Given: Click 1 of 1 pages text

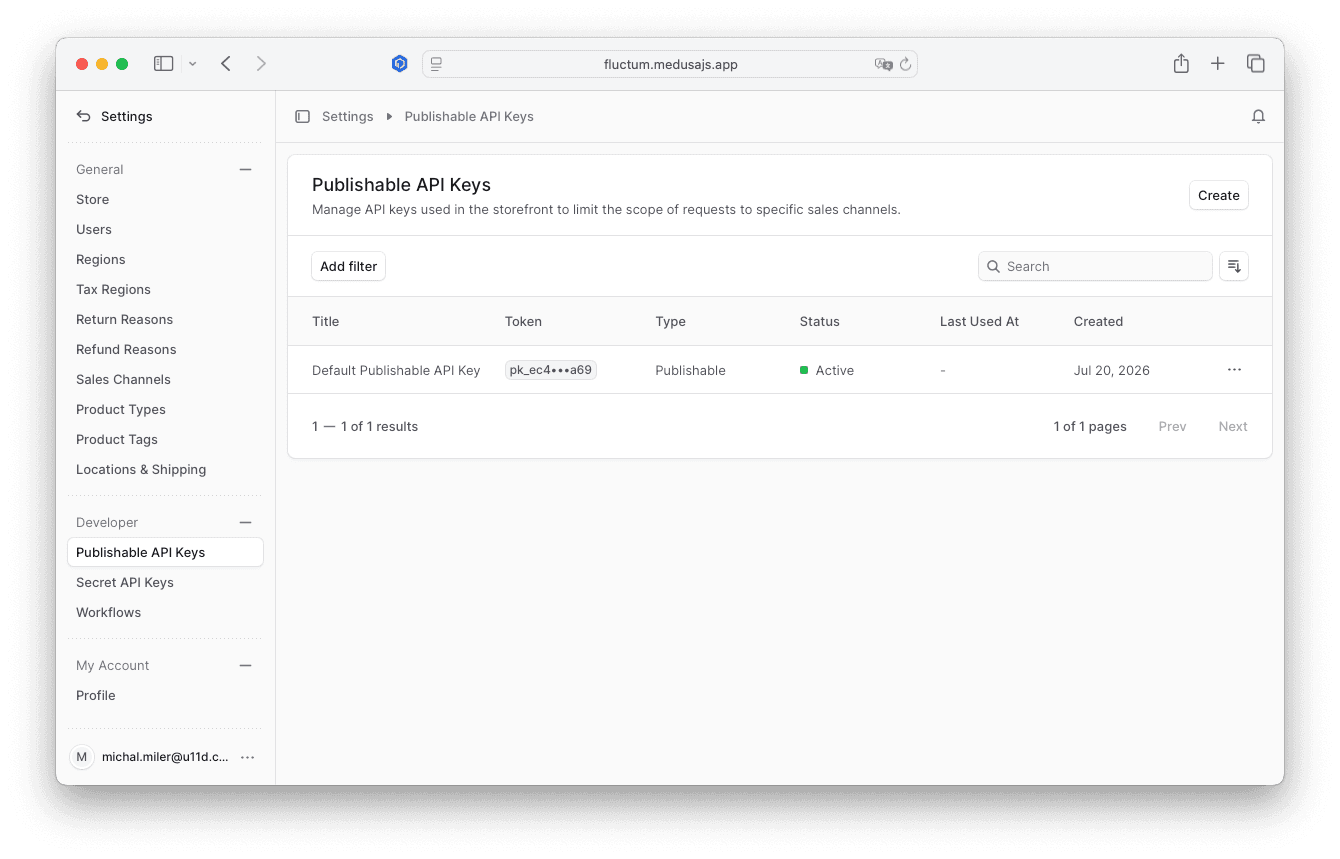Looking at the screenshot, I should tap(1090, 426).
